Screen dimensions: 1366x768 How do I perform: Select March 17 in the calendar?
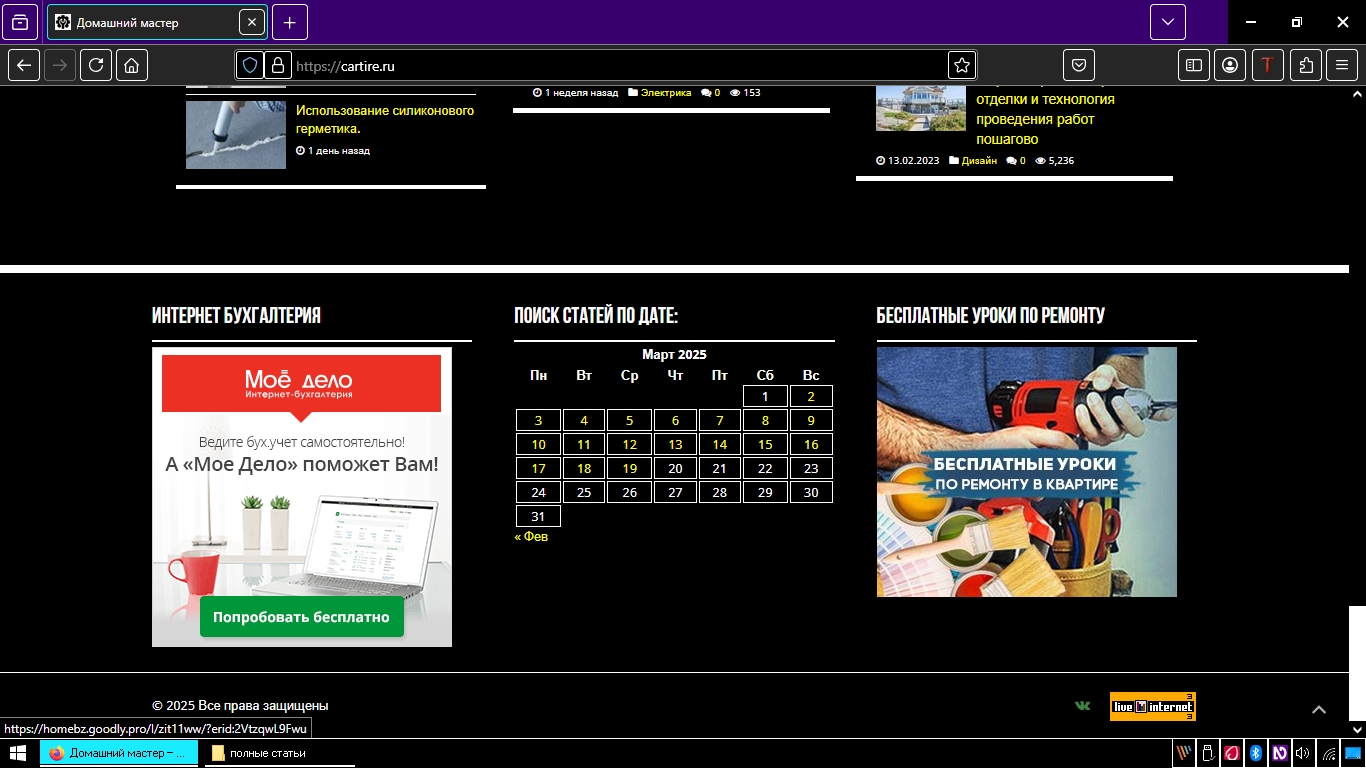click(x=538, y=468)
